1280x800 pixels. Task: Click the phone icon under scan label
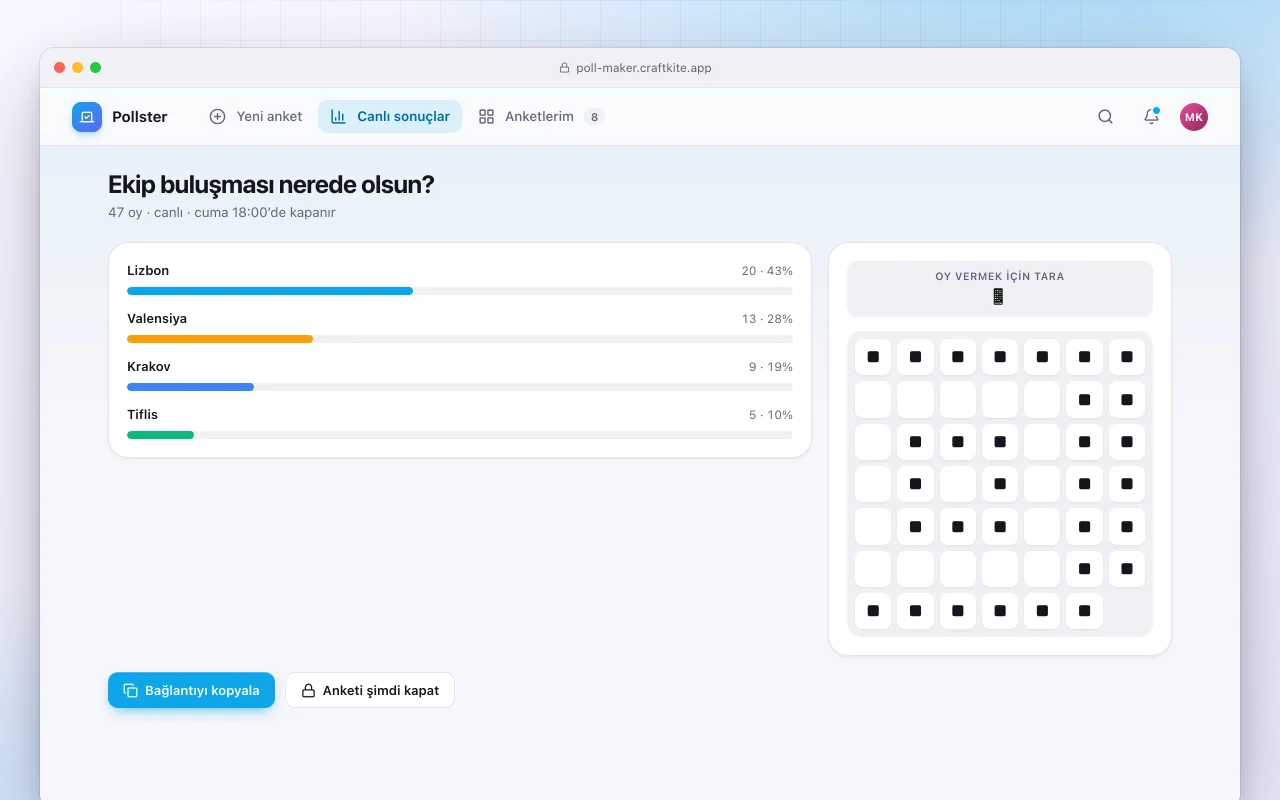click(998, 297)
